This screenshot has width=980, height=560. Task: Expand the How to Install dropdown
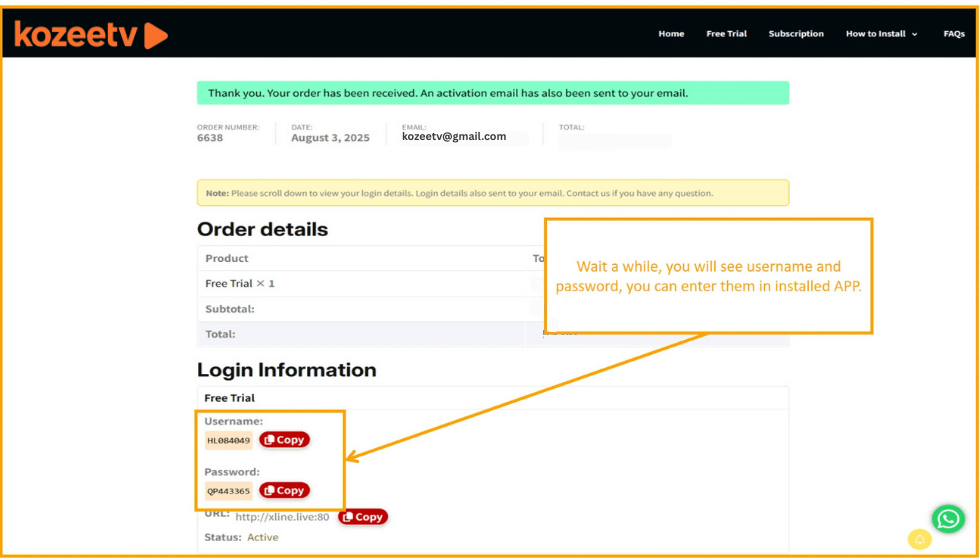pyautogui.click(x=881, y=34)
